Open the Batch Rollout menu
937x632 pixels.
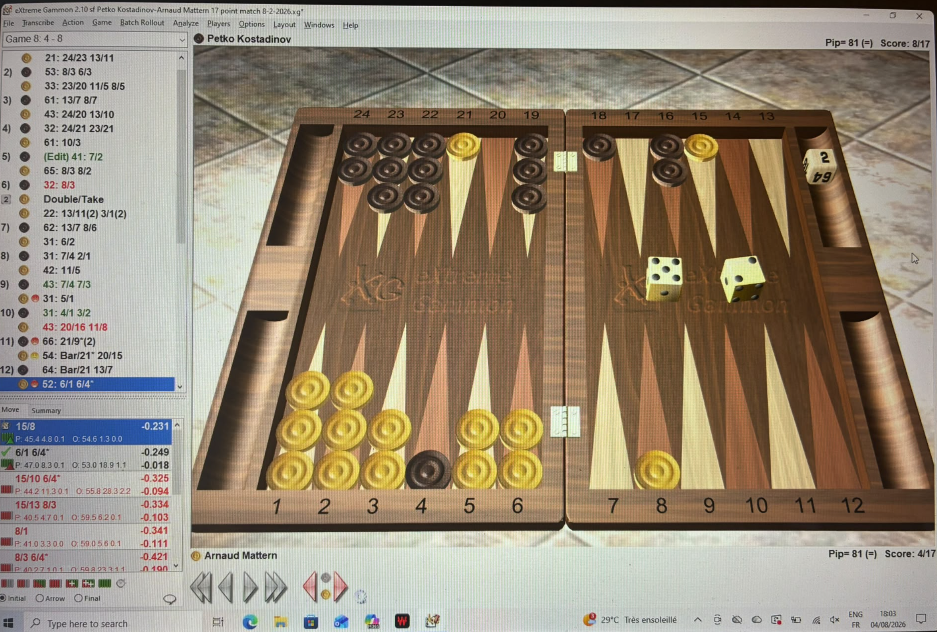coord(142,23)
